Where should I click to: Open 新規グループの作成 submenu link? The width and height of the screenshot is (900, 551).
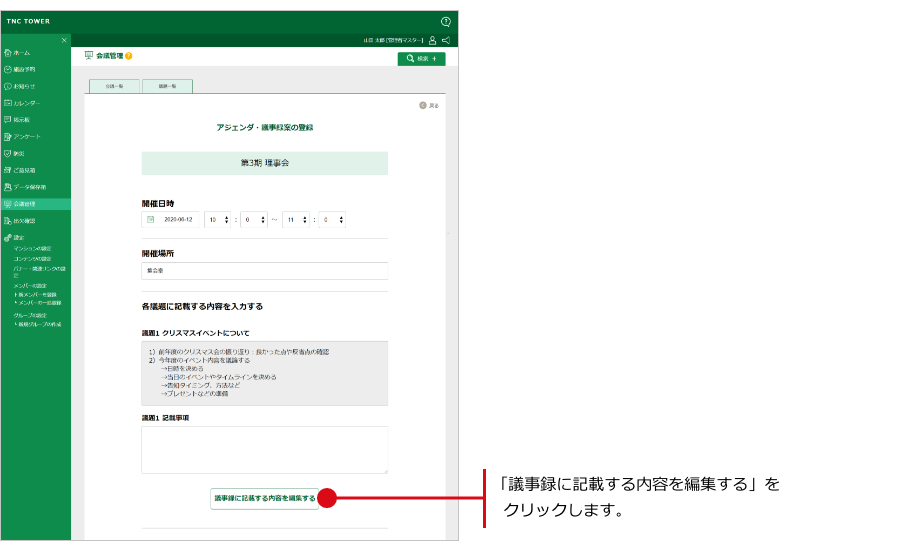(x=38, y=324)
